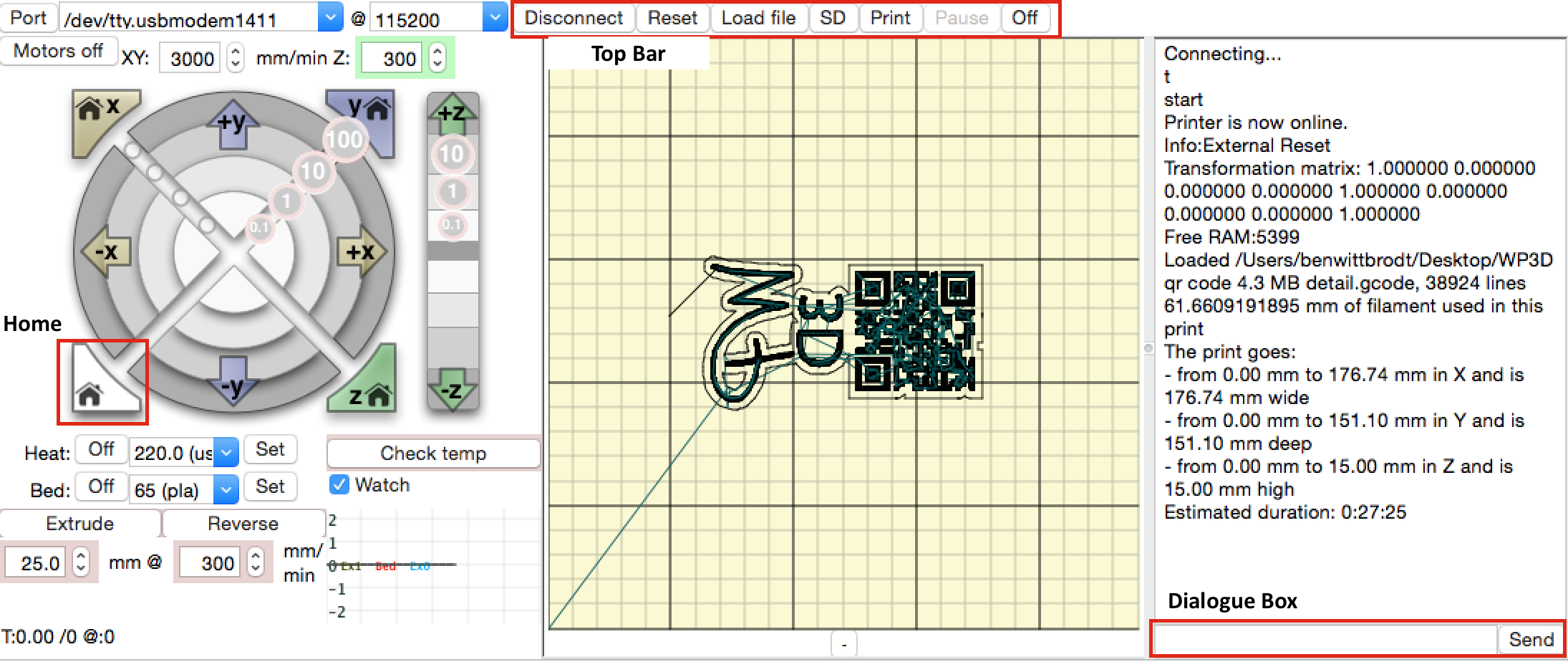Click Send next to the command box
Image resolution: width=1568 pixels, height=662 pixels.
click(1531, 639)
